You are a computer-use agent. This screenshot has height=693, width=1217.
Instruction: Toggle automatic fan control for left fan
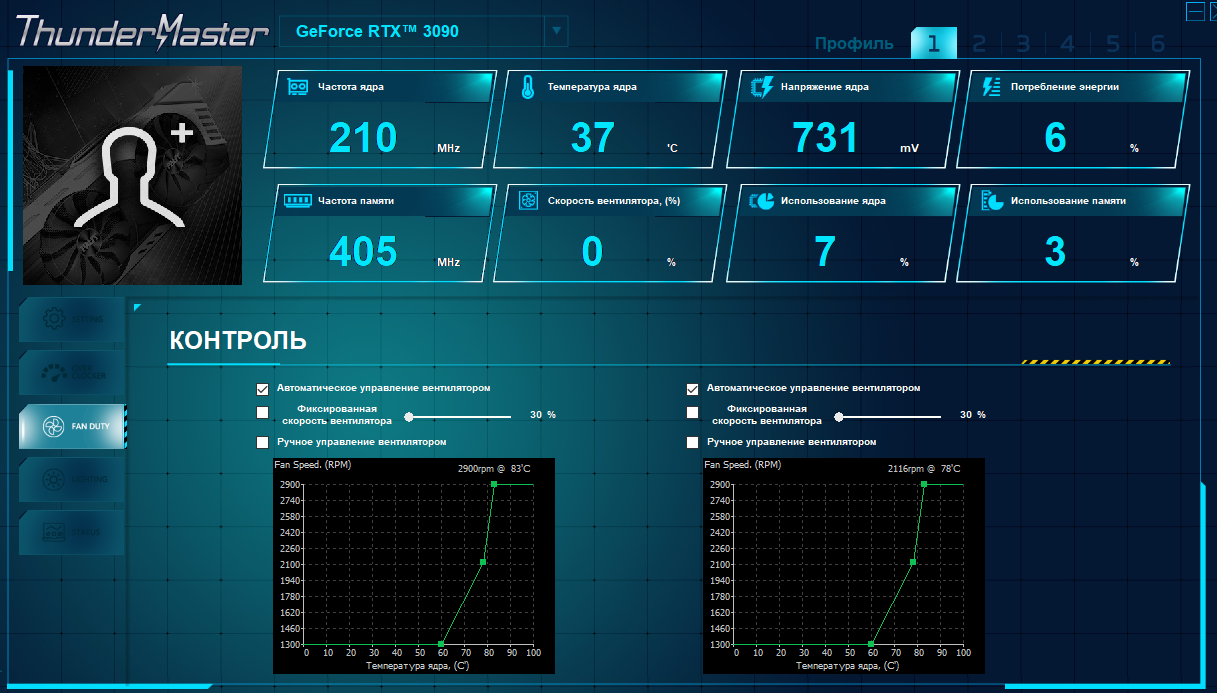(263, 388)
